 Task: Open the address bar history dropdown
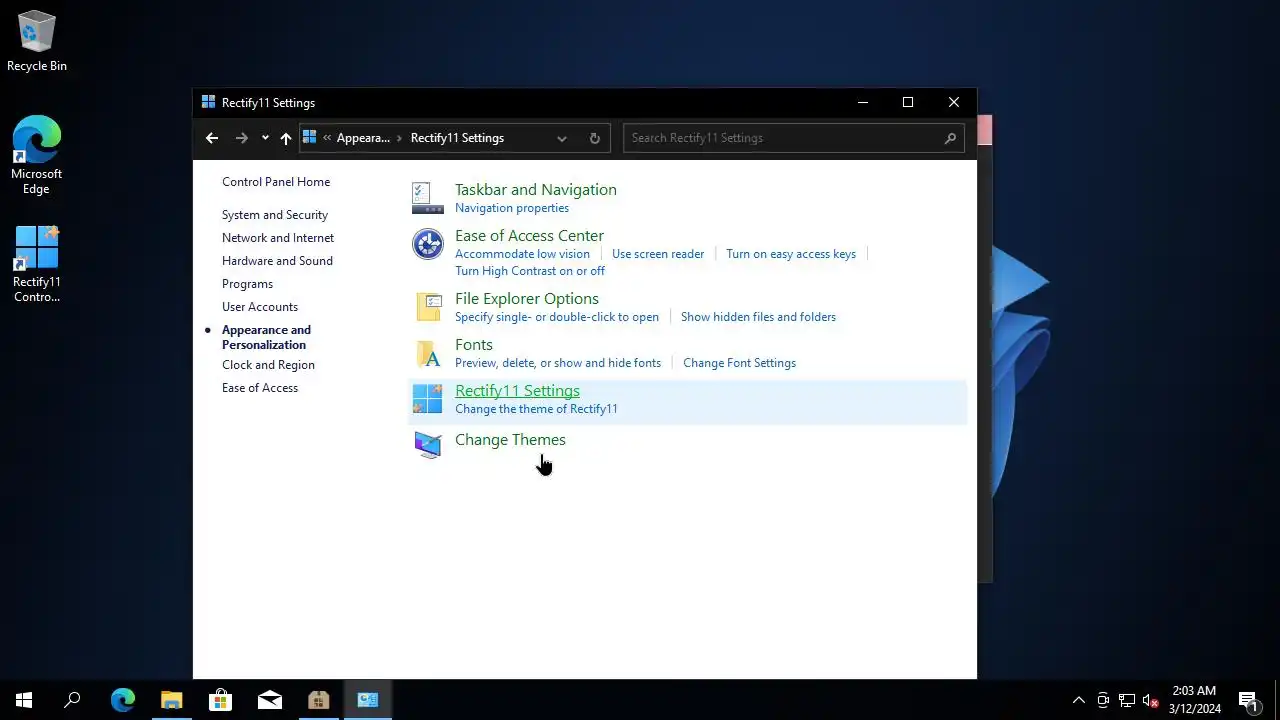point(562,138)
